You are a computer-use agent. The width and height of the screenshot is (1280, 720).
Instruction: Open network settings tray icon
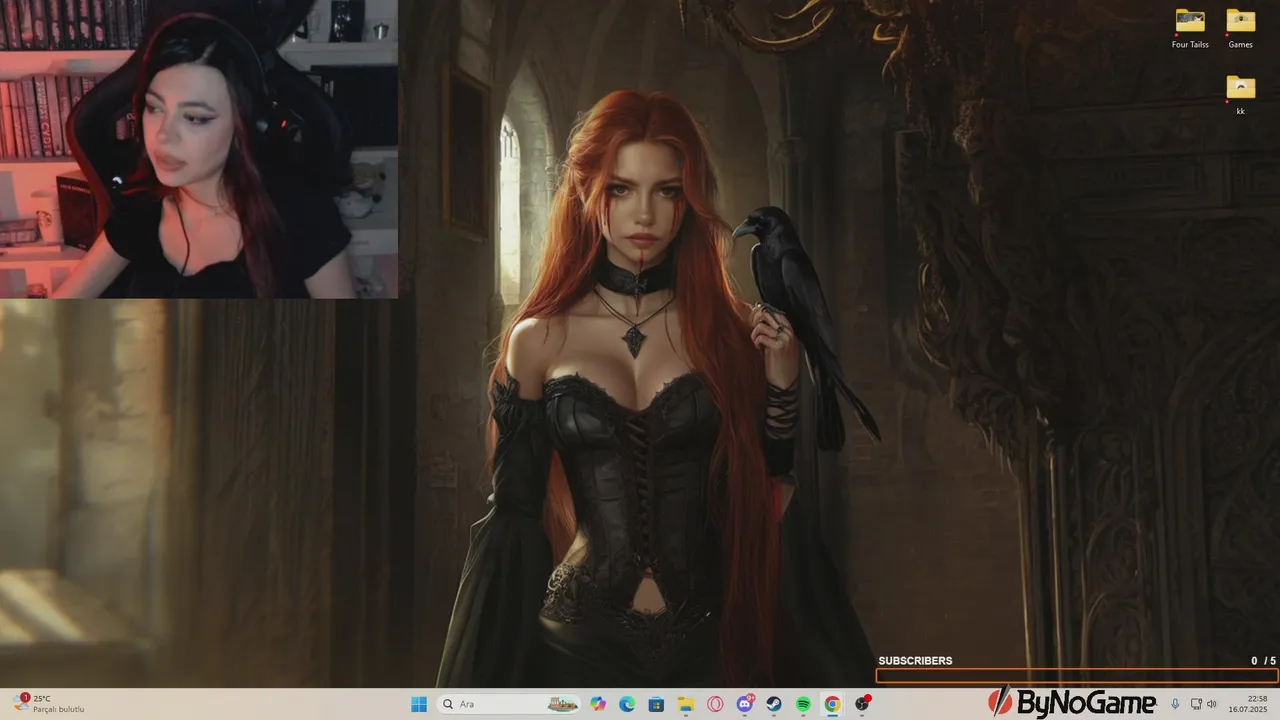click(x=1196, y=704)
